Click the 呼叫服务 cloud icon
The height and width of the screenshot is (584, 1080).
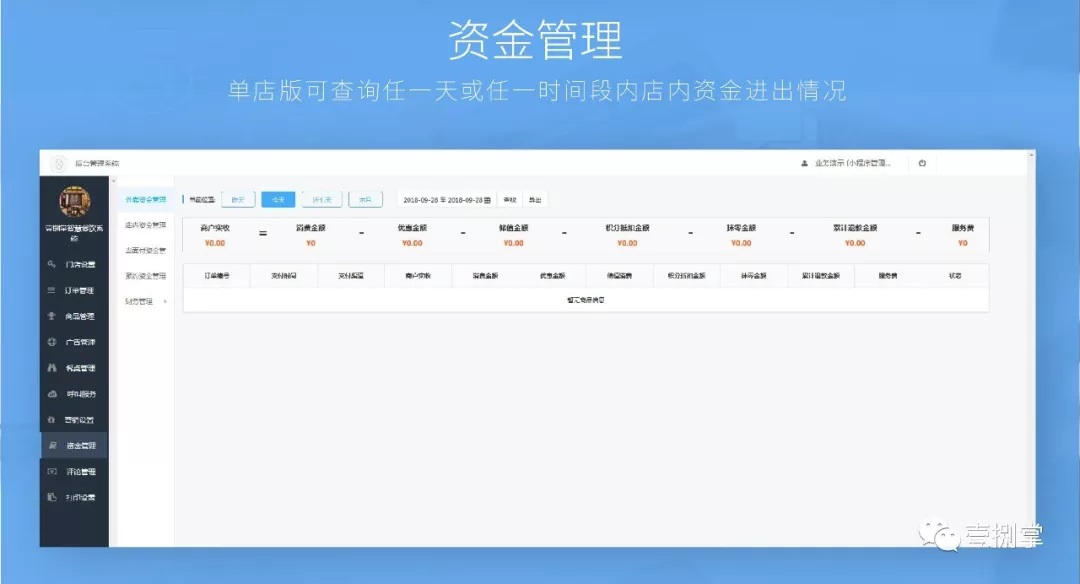click(52, 394)
